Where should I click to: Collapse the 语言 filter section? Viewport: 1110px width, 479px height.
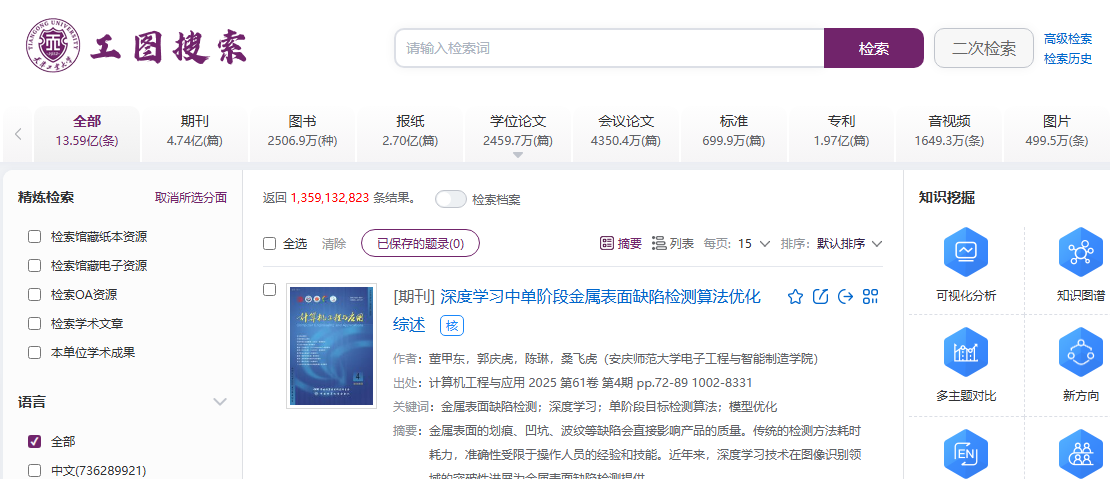220,402
